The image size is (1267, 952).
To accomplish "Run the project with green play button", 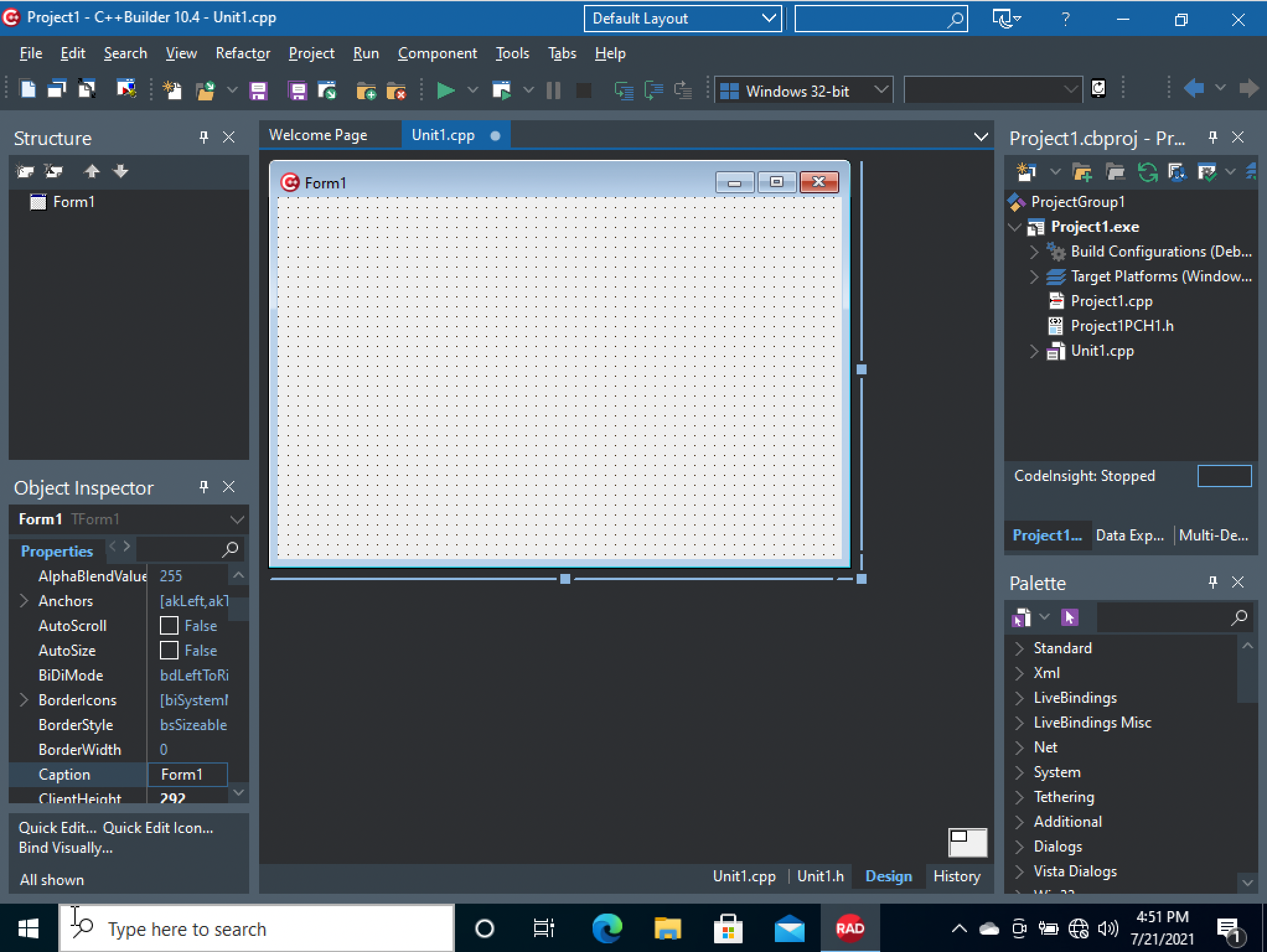I will point(445,90).
